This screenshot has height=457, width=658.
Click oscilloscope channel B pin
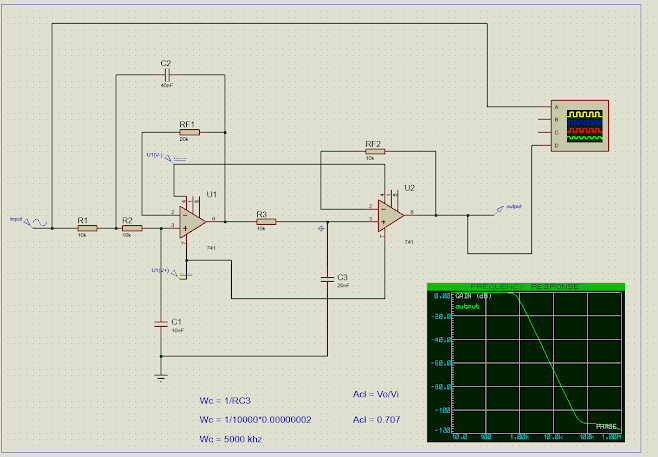click(x=544, y=120)
